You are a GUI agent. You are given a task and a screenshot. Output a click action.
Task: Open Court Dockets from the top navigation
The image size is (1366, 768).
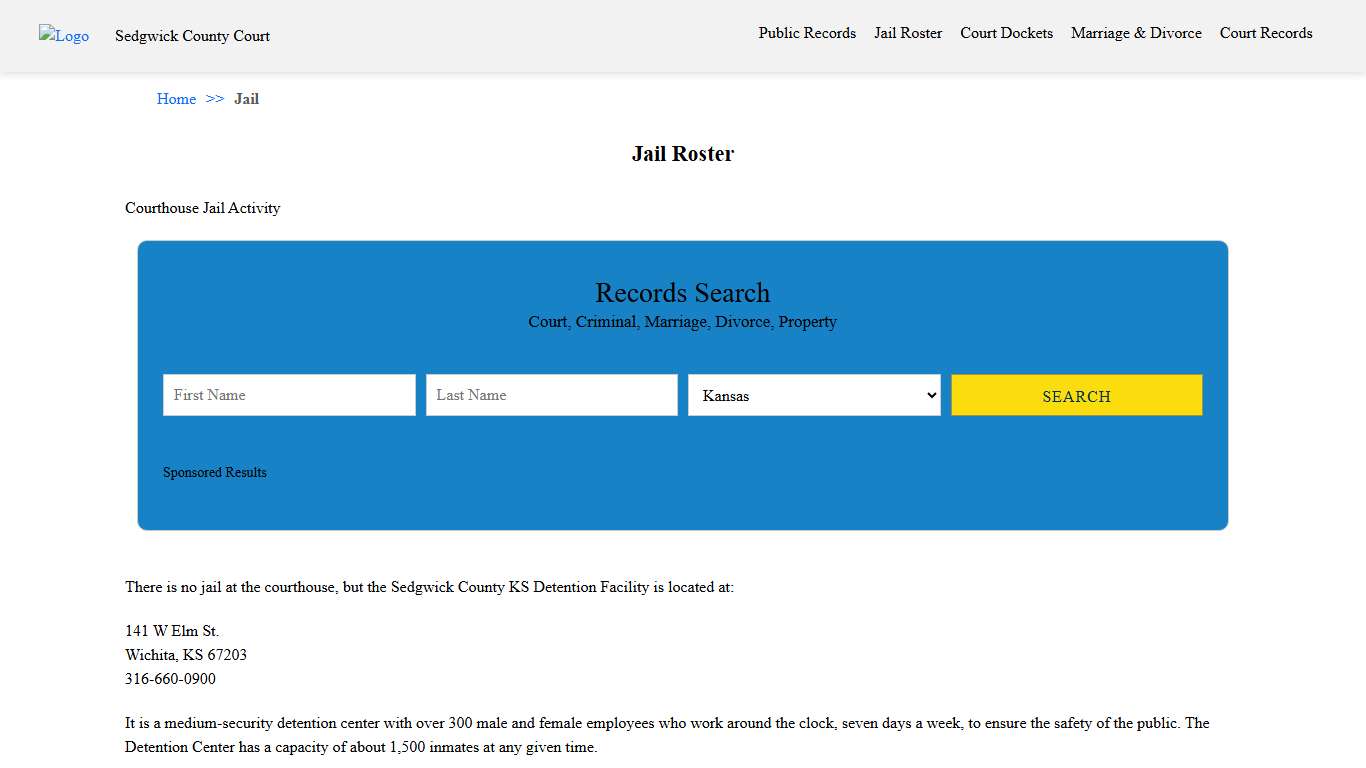1006,33
